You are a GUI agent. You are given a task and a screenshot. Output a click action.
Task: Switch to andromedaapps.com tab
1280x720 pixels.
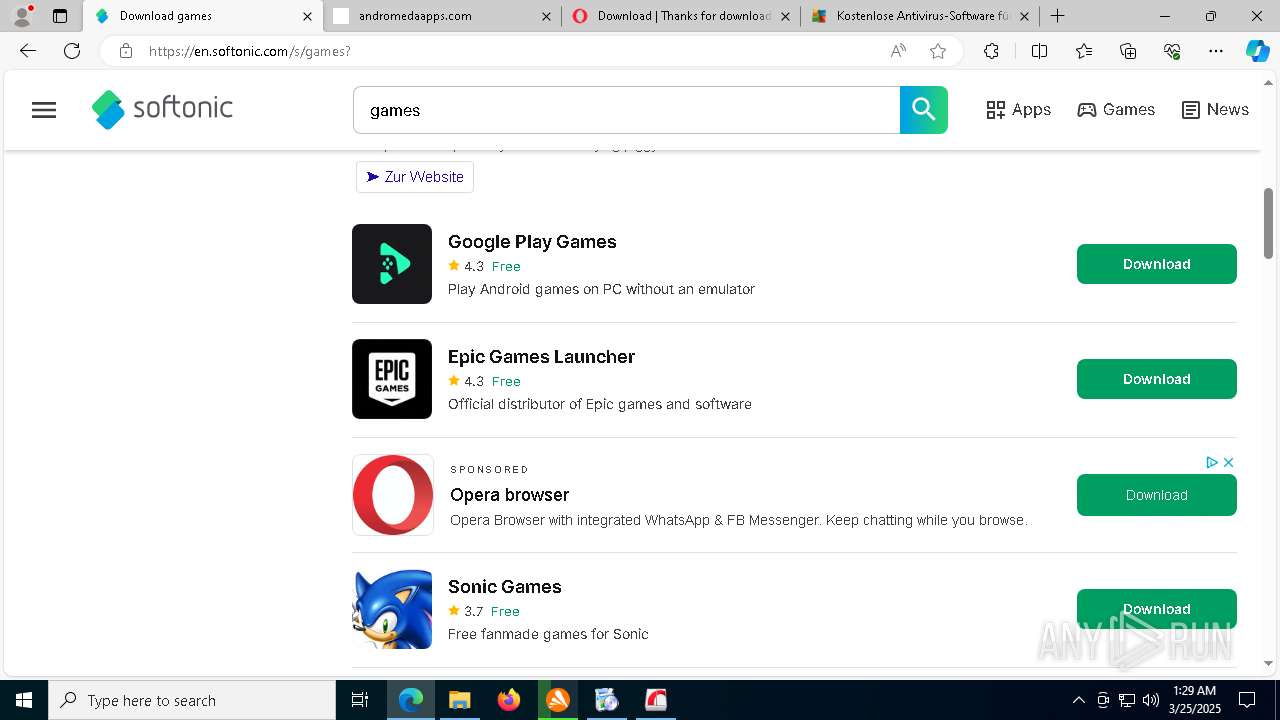point(441,16)
